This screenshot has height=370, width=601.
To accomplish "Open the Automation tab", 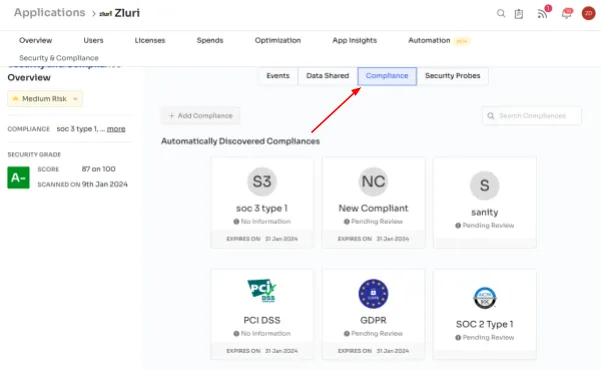I will pyautogui.click(x=429, y=40).
